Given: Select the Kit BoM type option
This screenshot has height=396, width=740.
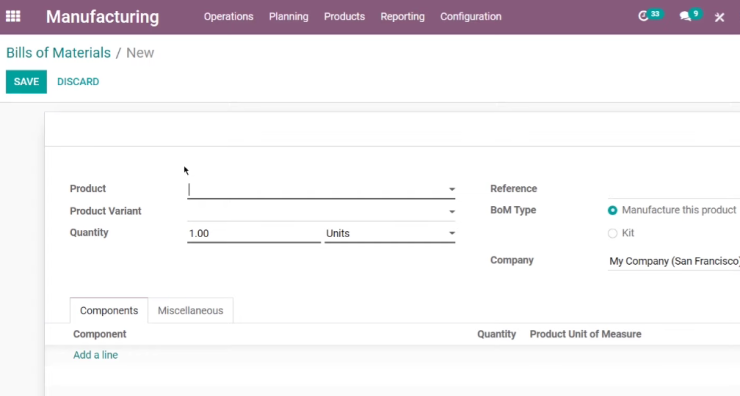Looking at the screenshot, I should pyautogui.click(x=612, y=233).
